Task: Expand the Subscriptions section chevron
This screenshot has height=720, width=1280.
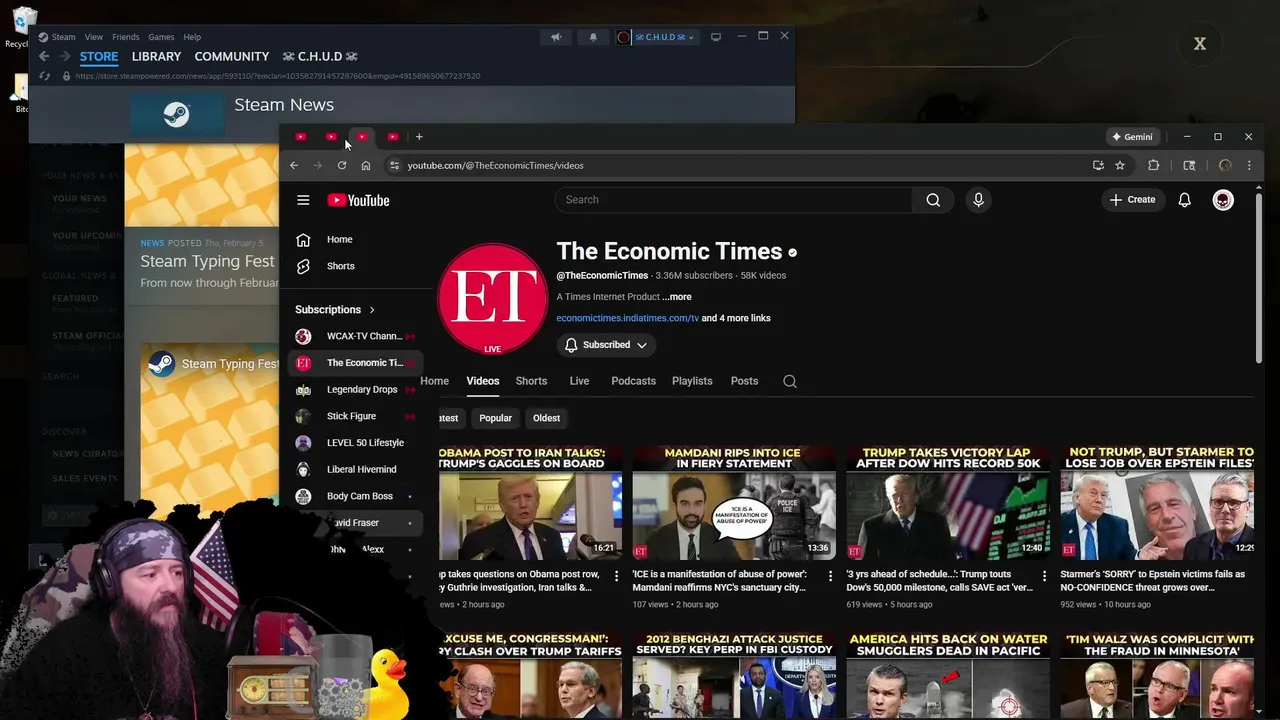Action: coord(372,310)
